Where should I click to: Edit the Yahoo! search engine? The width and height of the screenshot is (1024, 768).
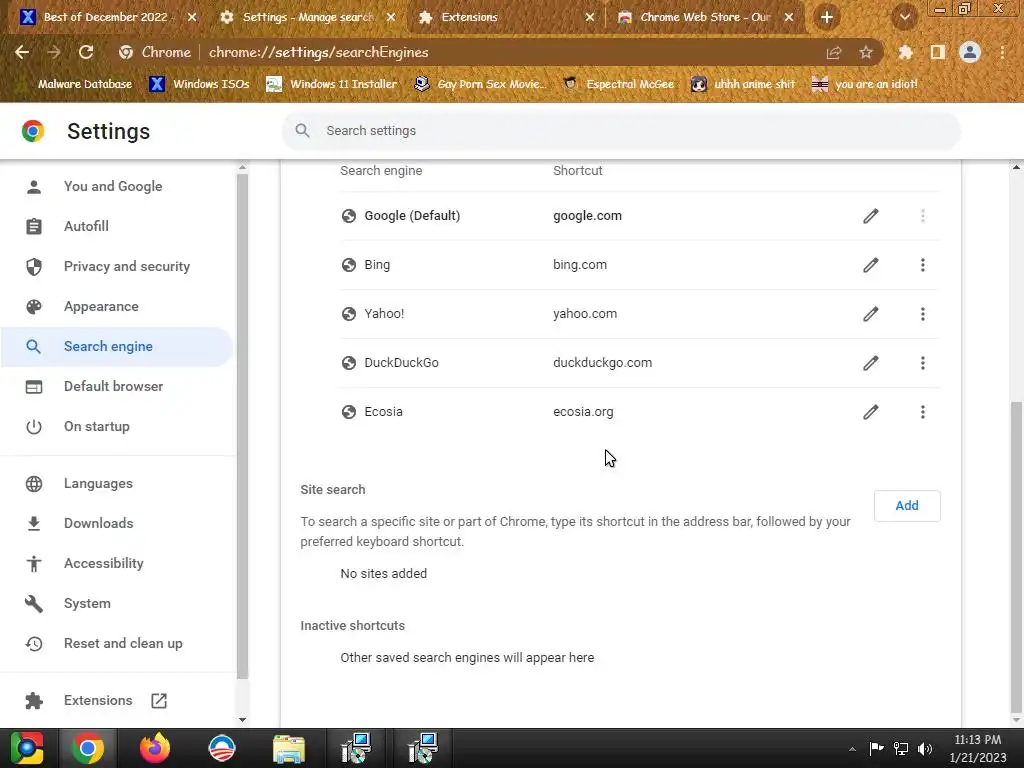coord(871,314)
